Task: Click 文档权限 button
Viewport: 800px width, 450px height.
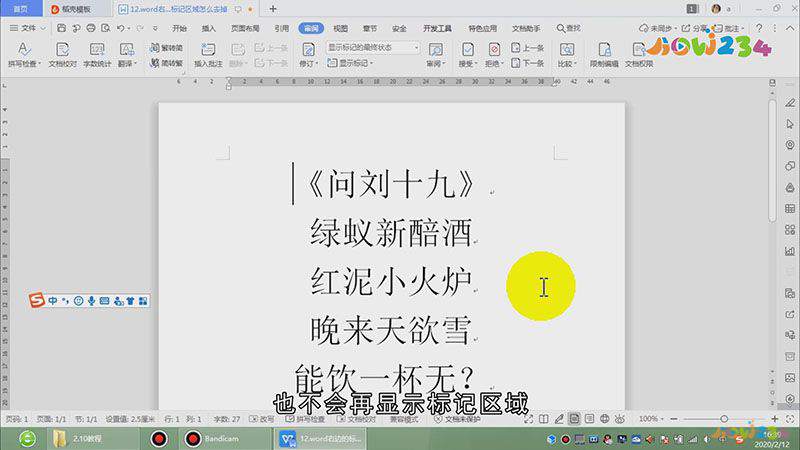Action: click(x=639, y=55)
